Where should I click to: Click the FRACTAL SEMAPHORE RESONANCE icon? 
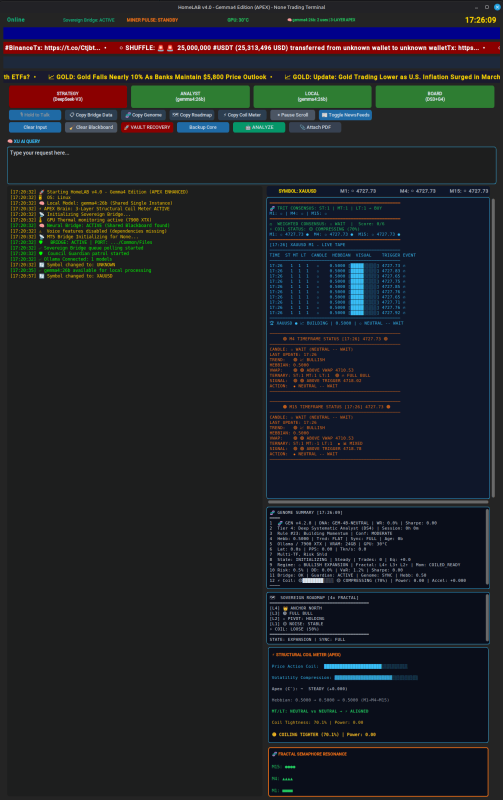(x=274, y=754)
